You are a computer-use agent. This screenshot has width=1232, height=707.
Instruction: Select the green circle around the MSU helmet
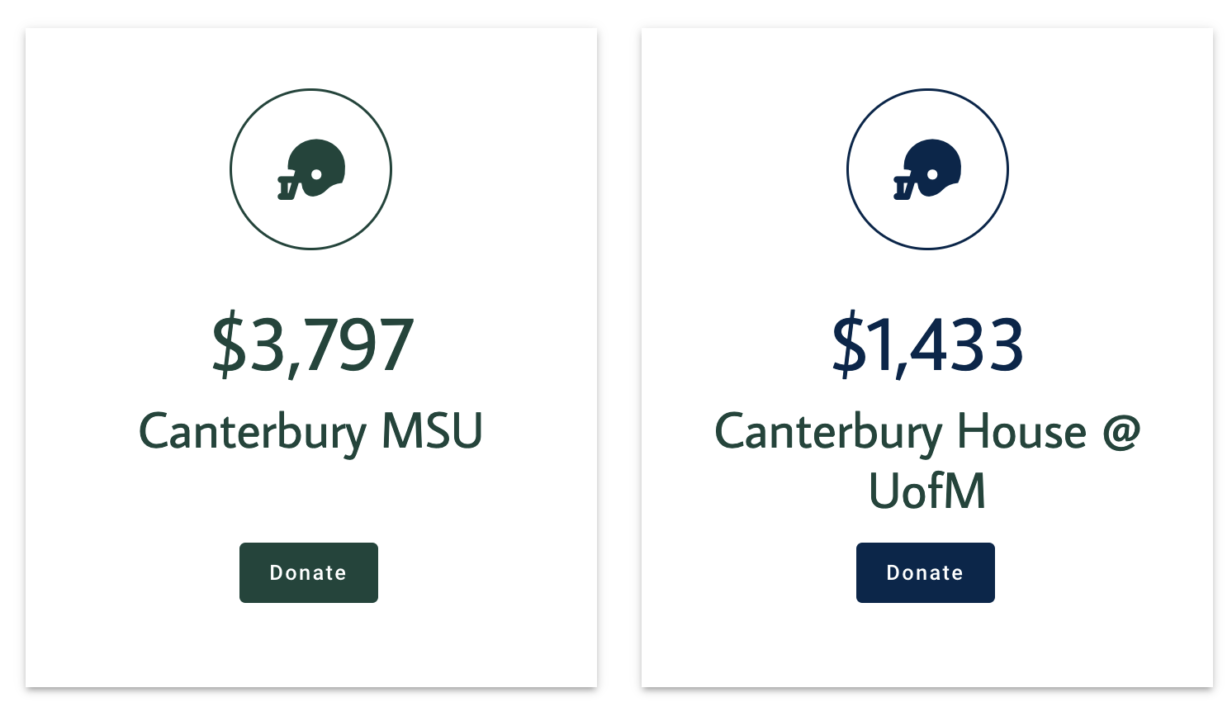pyautogui.click(x=311, y=169)
